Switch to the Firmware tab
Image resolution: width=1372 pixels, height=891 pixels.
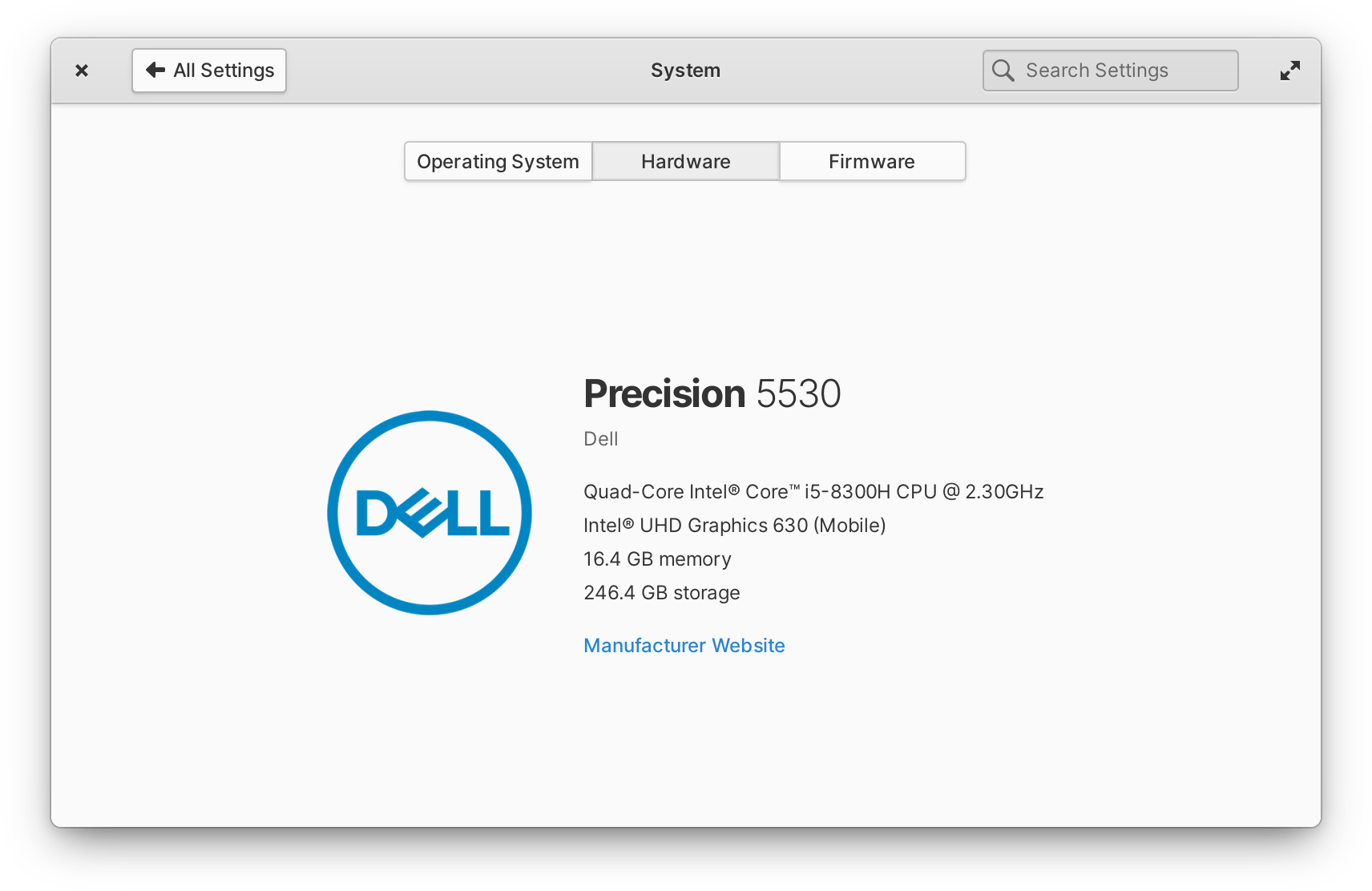[871, 161]
